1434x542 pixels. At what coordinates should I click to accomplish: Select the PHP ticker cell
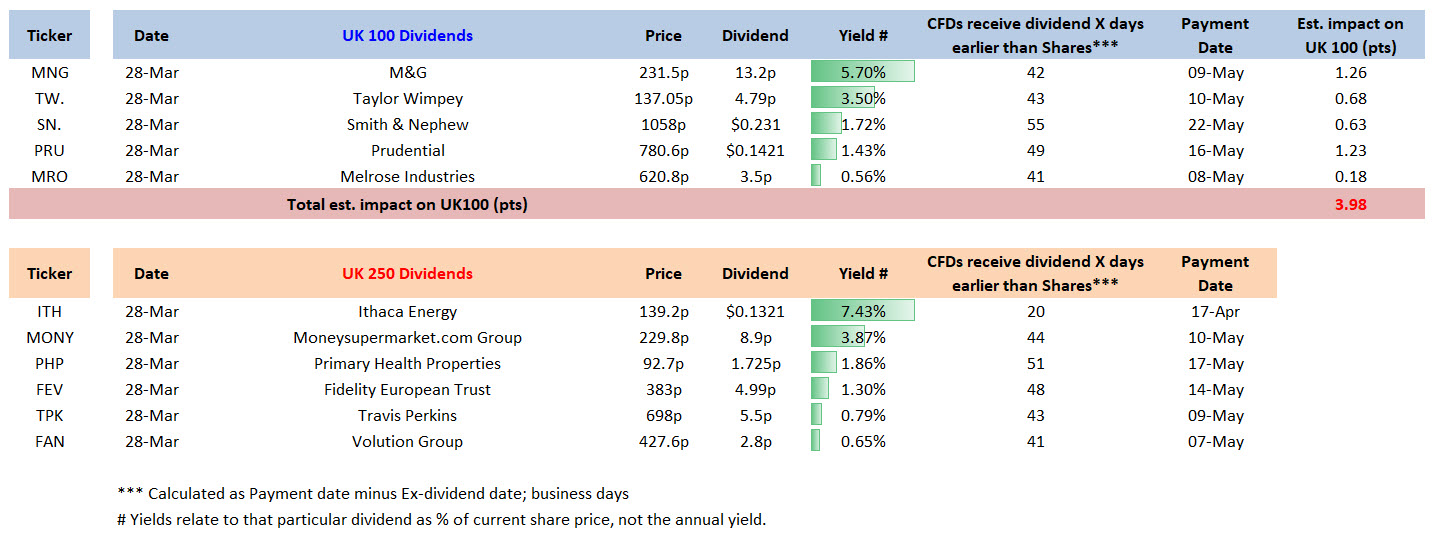coord(49,363)
